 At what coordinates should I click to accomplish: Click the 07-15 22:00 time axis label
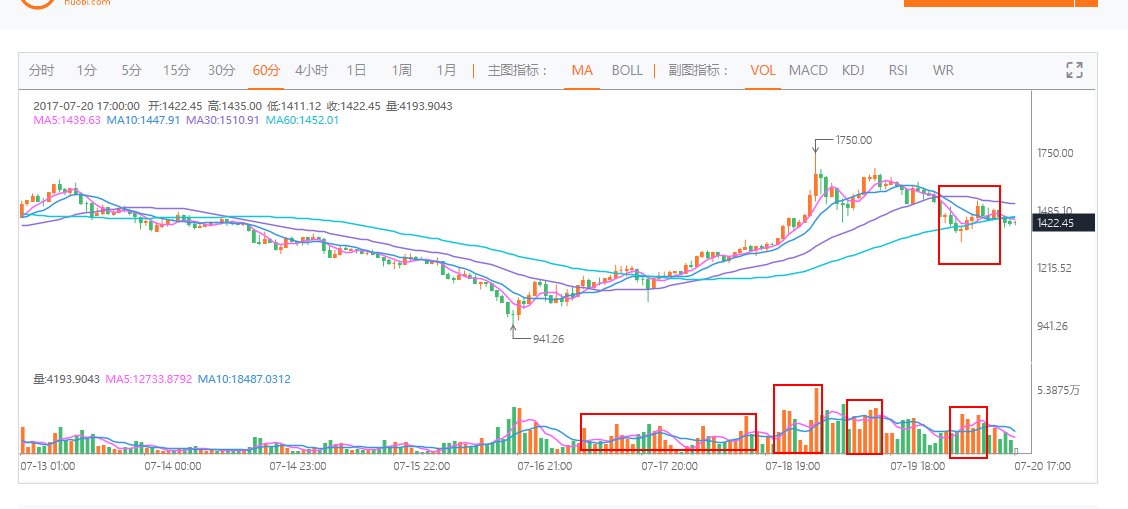420,466
